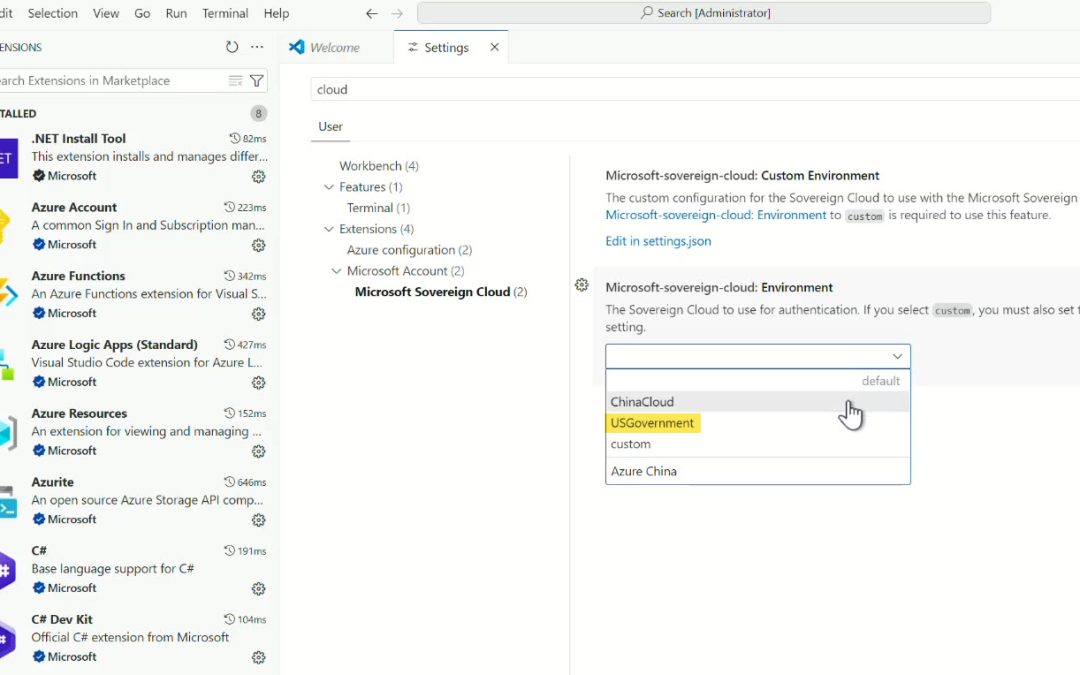This screenshot has width=1080, height=675.
Task: Select the blank default option
Action: (758, 381)
